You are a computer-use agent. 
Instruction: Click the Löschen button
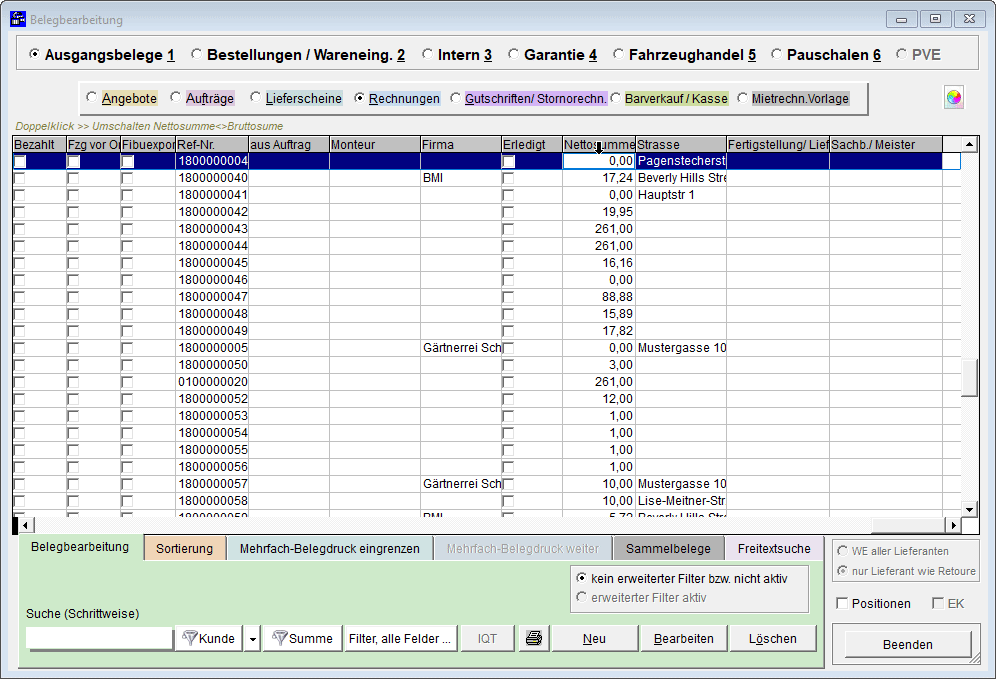(x=772, y=638)
